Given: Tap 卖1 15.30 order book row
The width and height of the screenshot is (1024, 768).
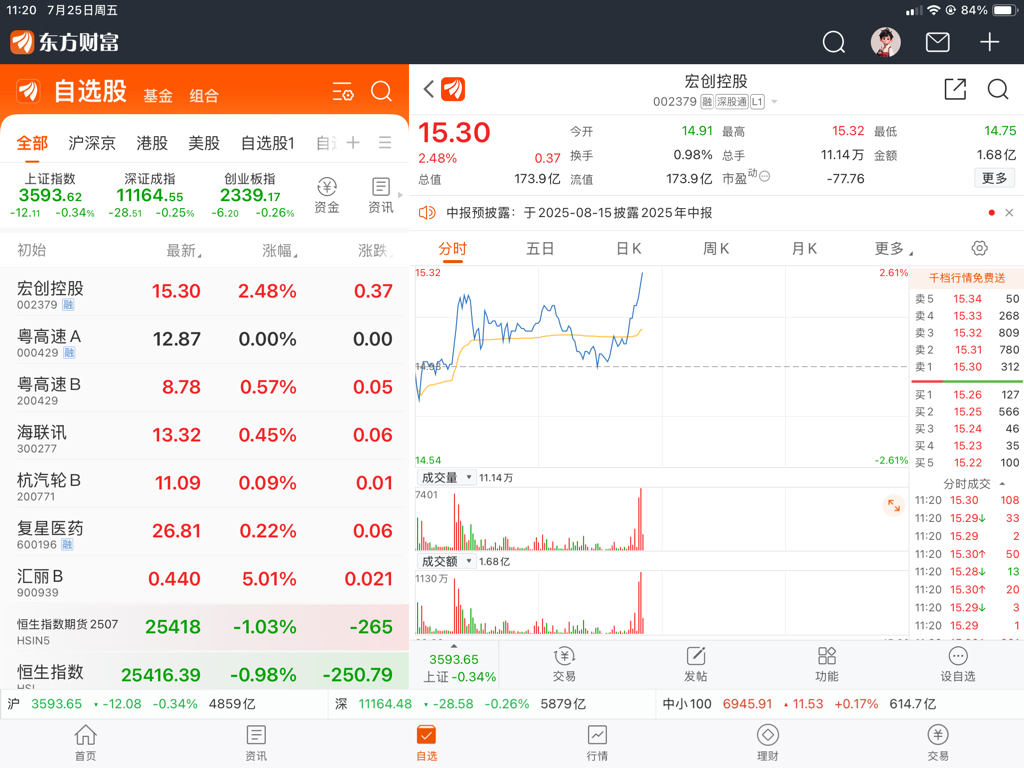Looking at the screenshot, I should point(967,367).
